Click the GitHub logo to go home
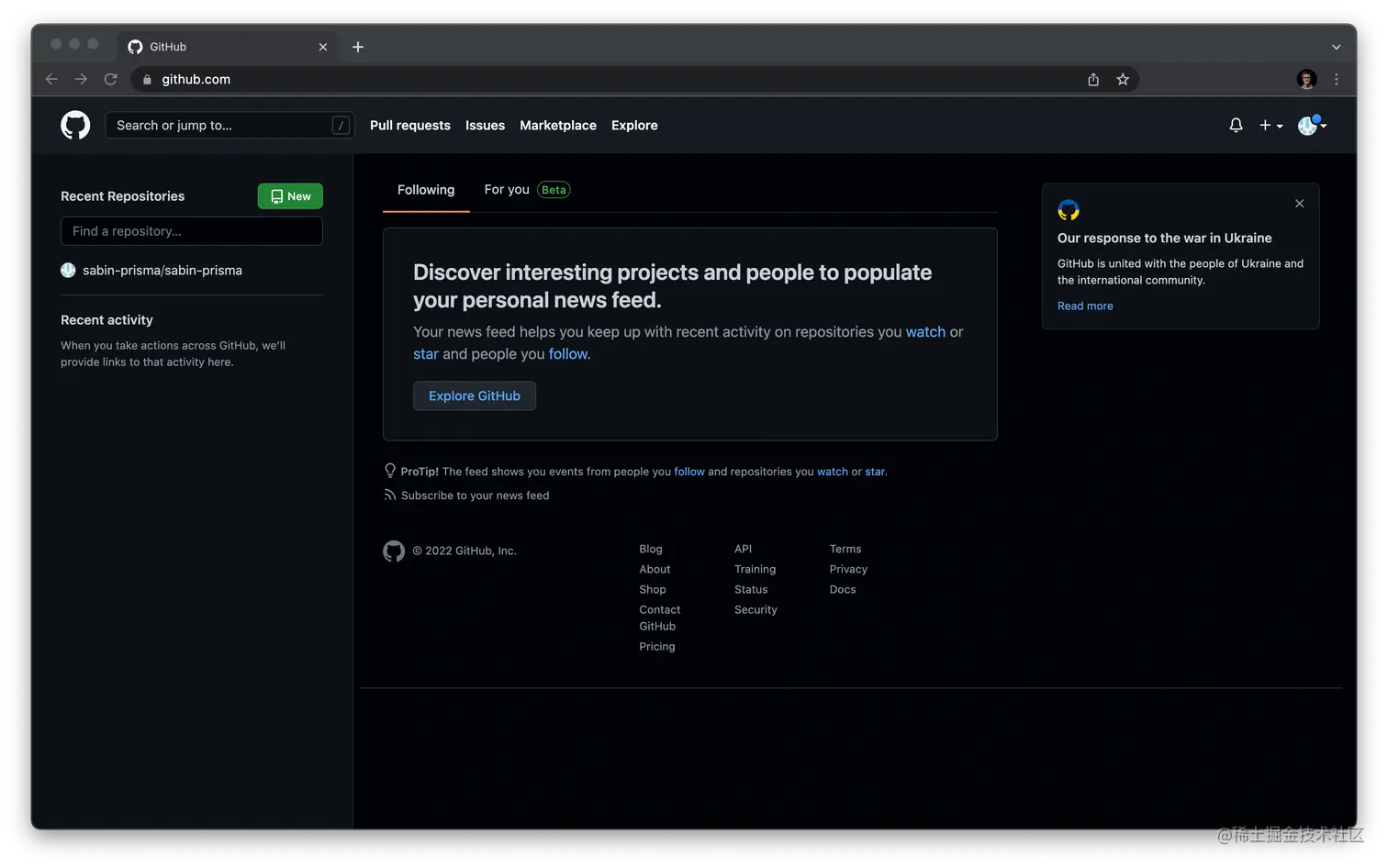 tap(74, 125)
